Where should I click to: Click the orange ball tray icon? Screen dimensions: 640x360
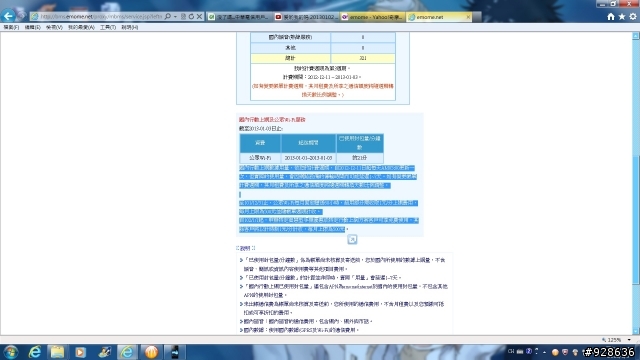(555, 352)
